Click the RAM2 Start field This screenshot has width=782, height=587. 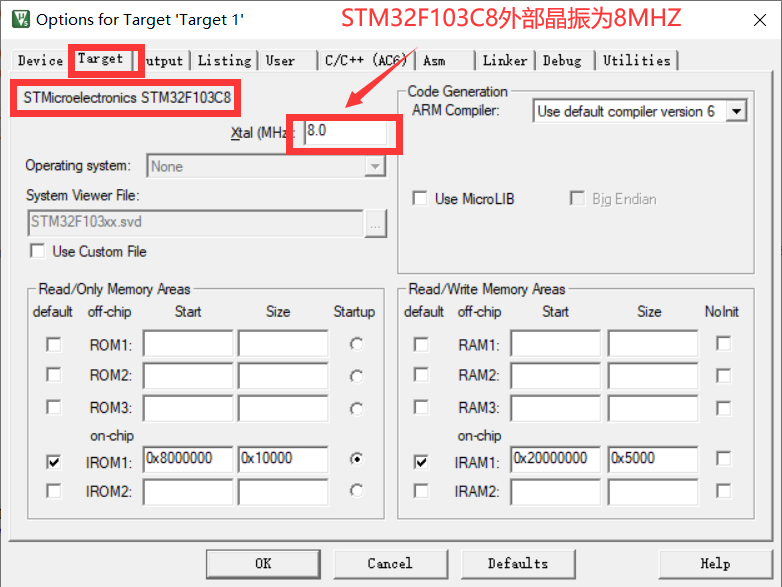[x=556, y=376]
